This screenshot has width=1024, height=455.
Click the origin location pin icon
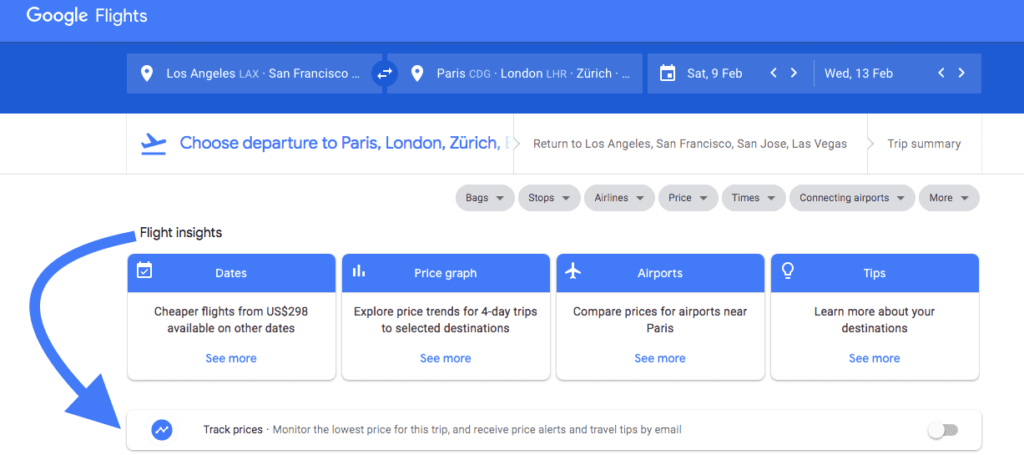pos(147,73)
